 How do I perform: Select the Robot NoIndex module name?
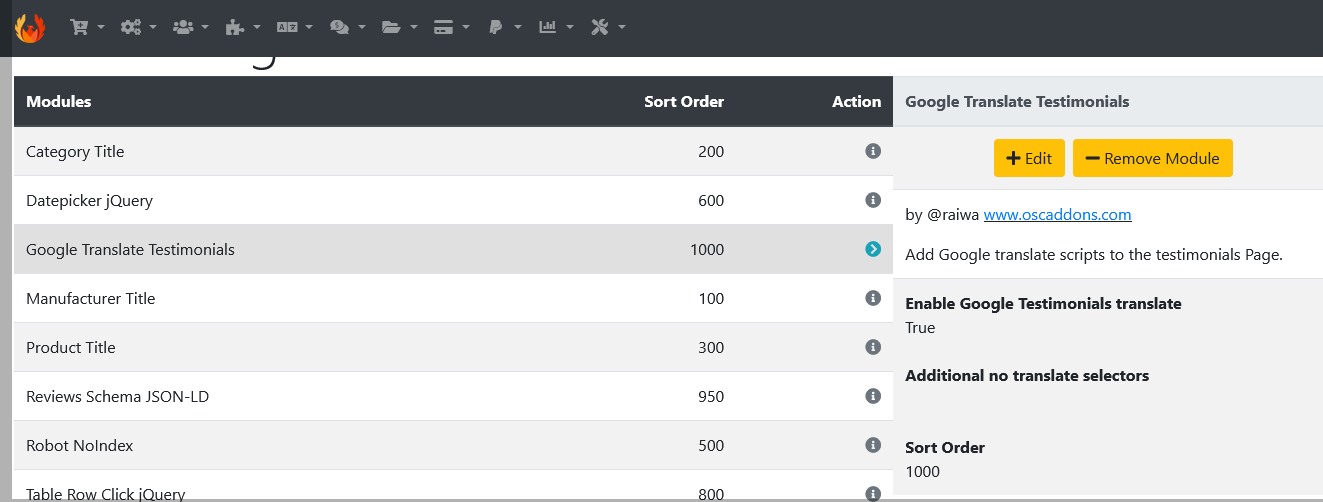pyautogui.click(x=79, y=446)
